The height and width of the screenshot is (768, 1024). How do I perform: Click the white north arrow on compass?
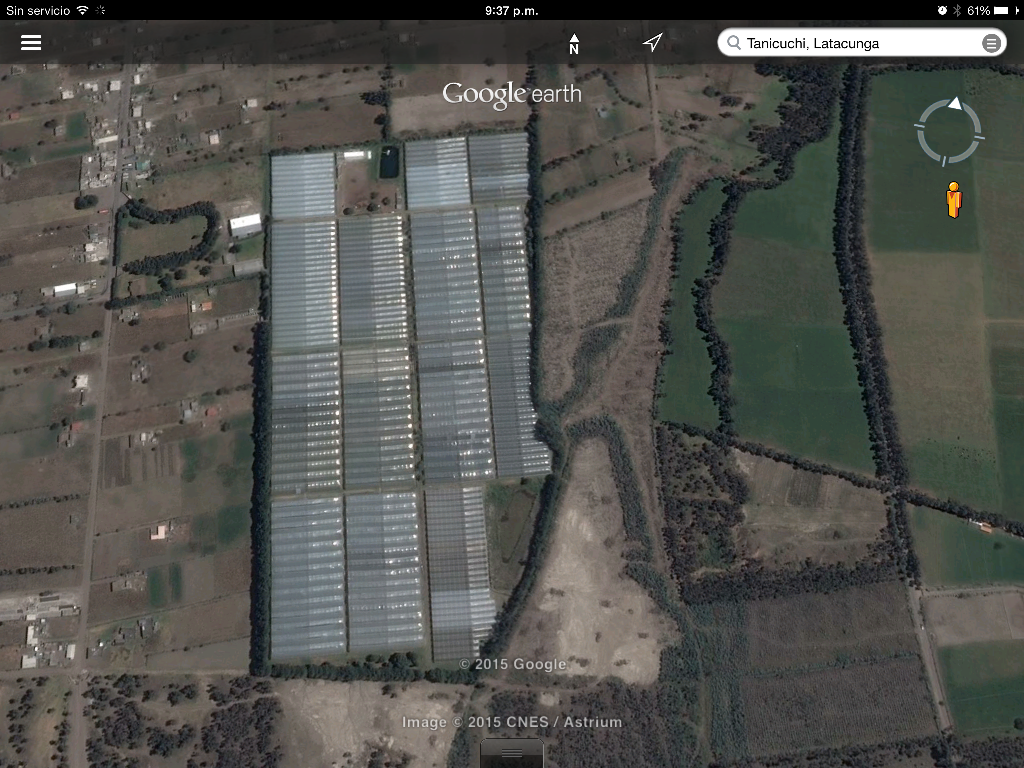(x=955, y=103)
